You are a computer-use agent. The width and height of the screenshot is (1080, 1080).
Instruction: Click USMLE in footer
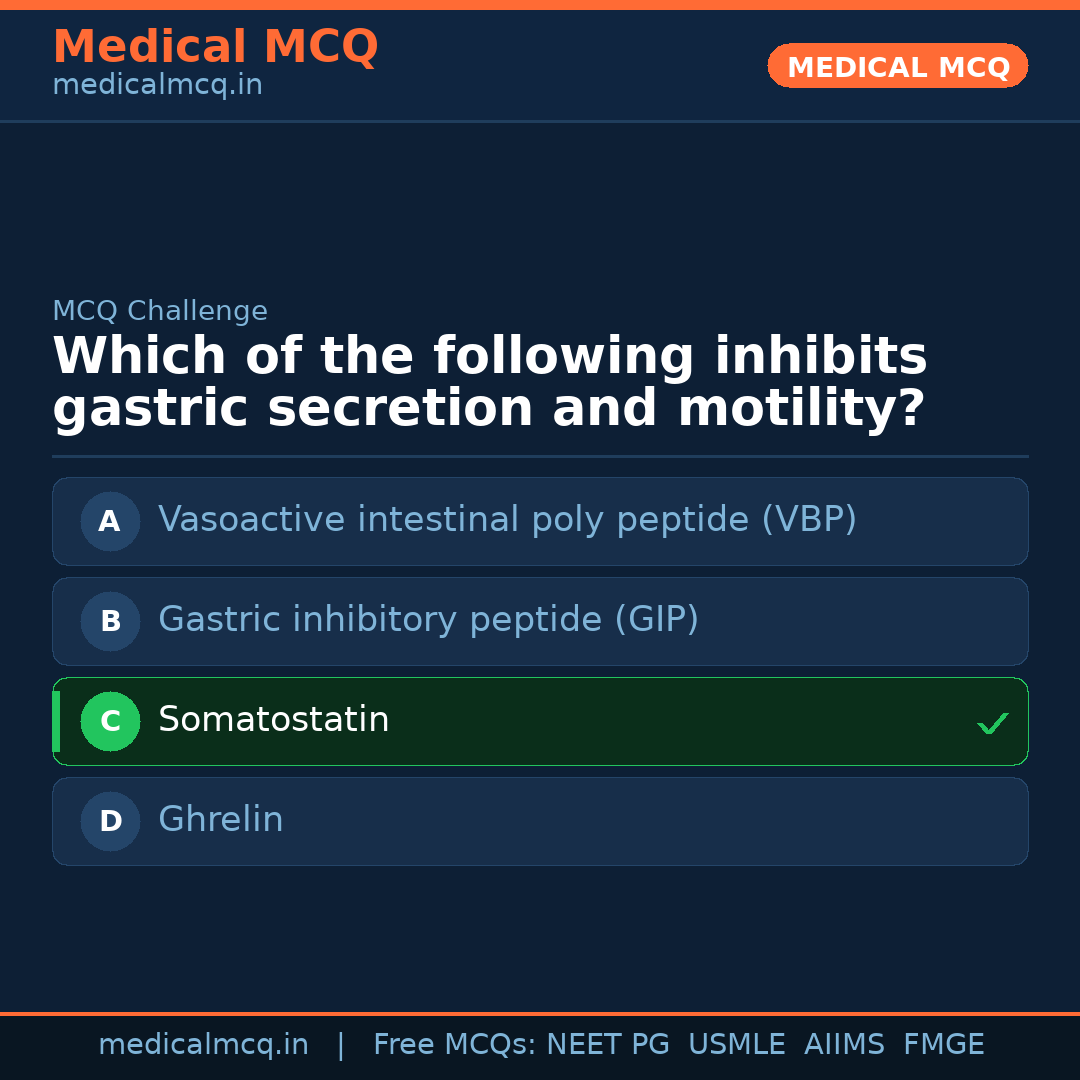pyautogui.click(x=736, y=1045)
